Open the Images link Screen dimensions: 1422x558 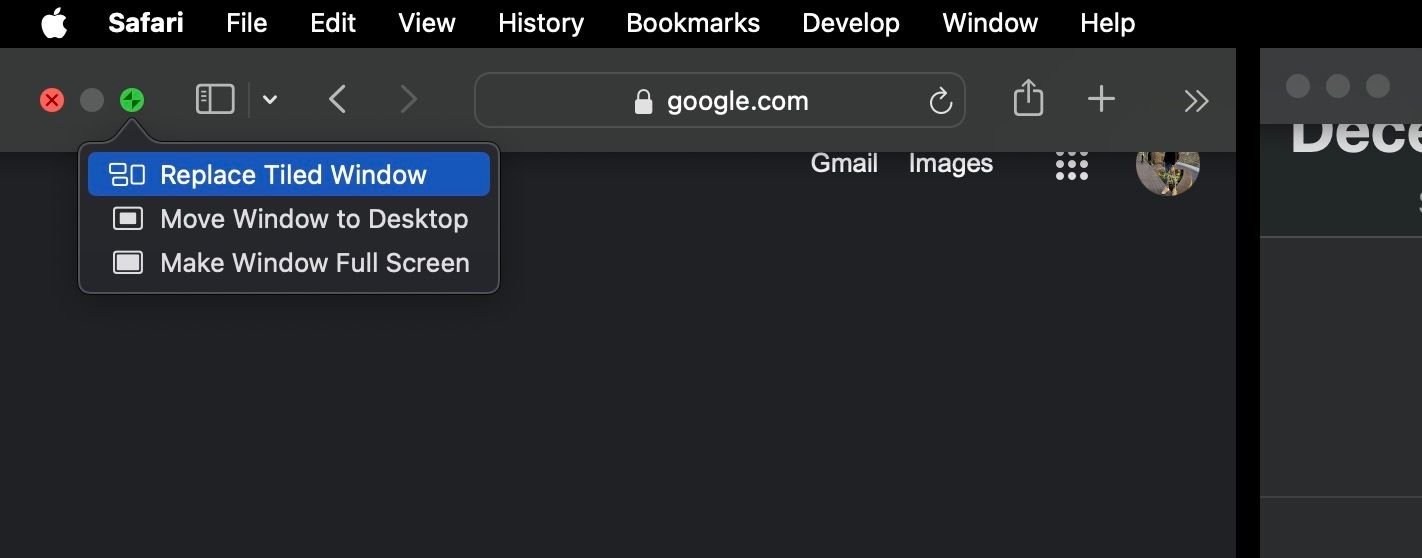[950, 164]
